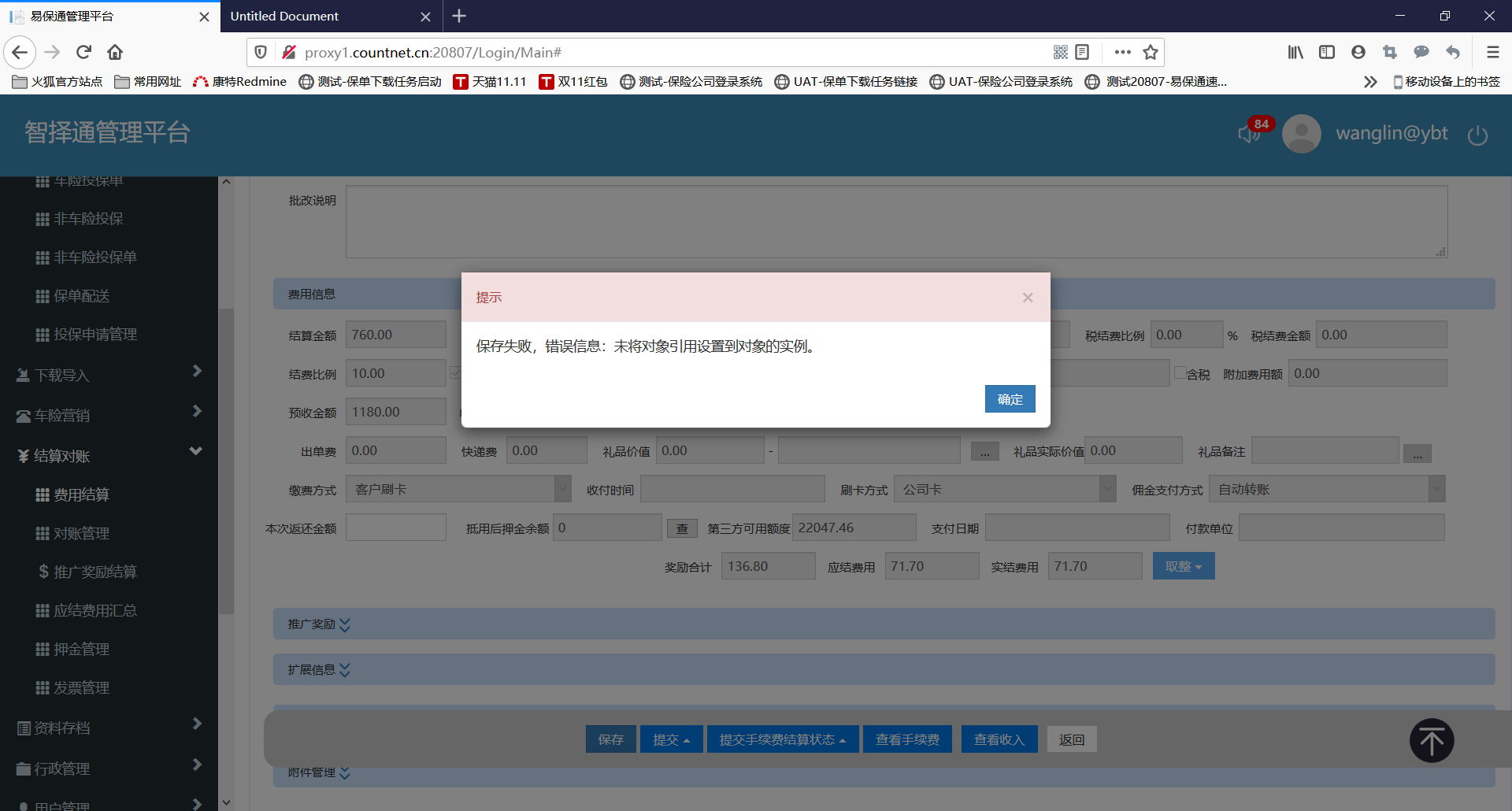Click the chat bubble toolbar icon
1512x811 pixels.
pos(1421,52)
